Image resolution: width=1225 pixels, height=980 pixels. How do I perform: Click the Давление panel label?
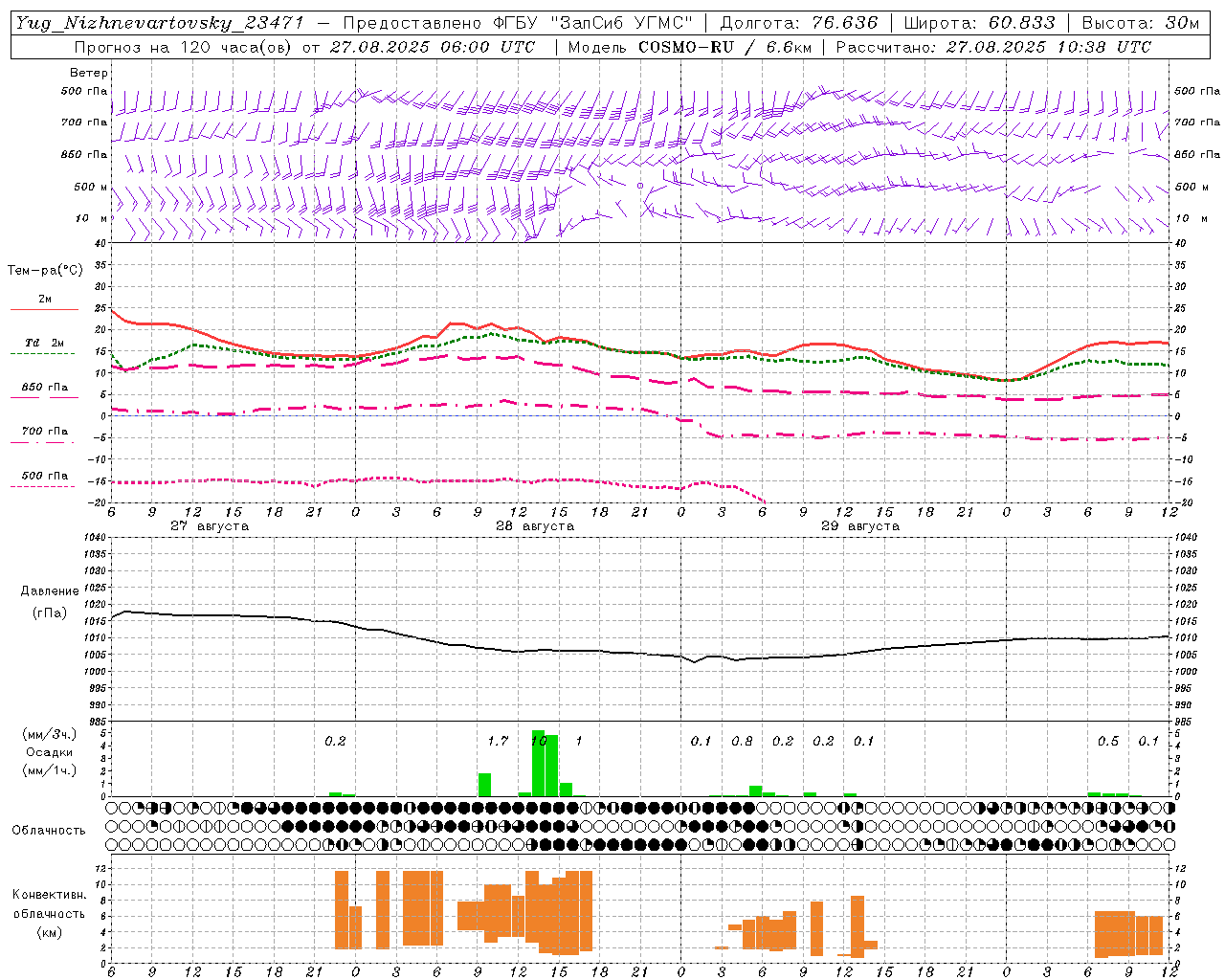[49, 591]
